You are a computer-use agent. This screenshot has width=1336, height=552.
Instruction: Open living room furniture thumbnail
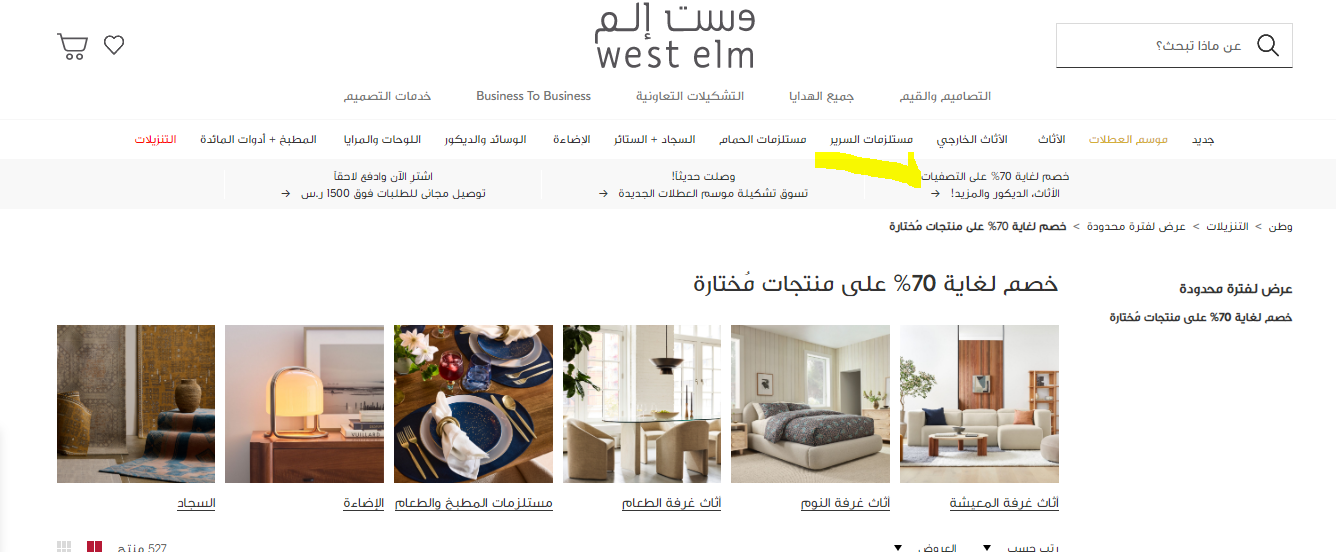(x=979, y=404)
